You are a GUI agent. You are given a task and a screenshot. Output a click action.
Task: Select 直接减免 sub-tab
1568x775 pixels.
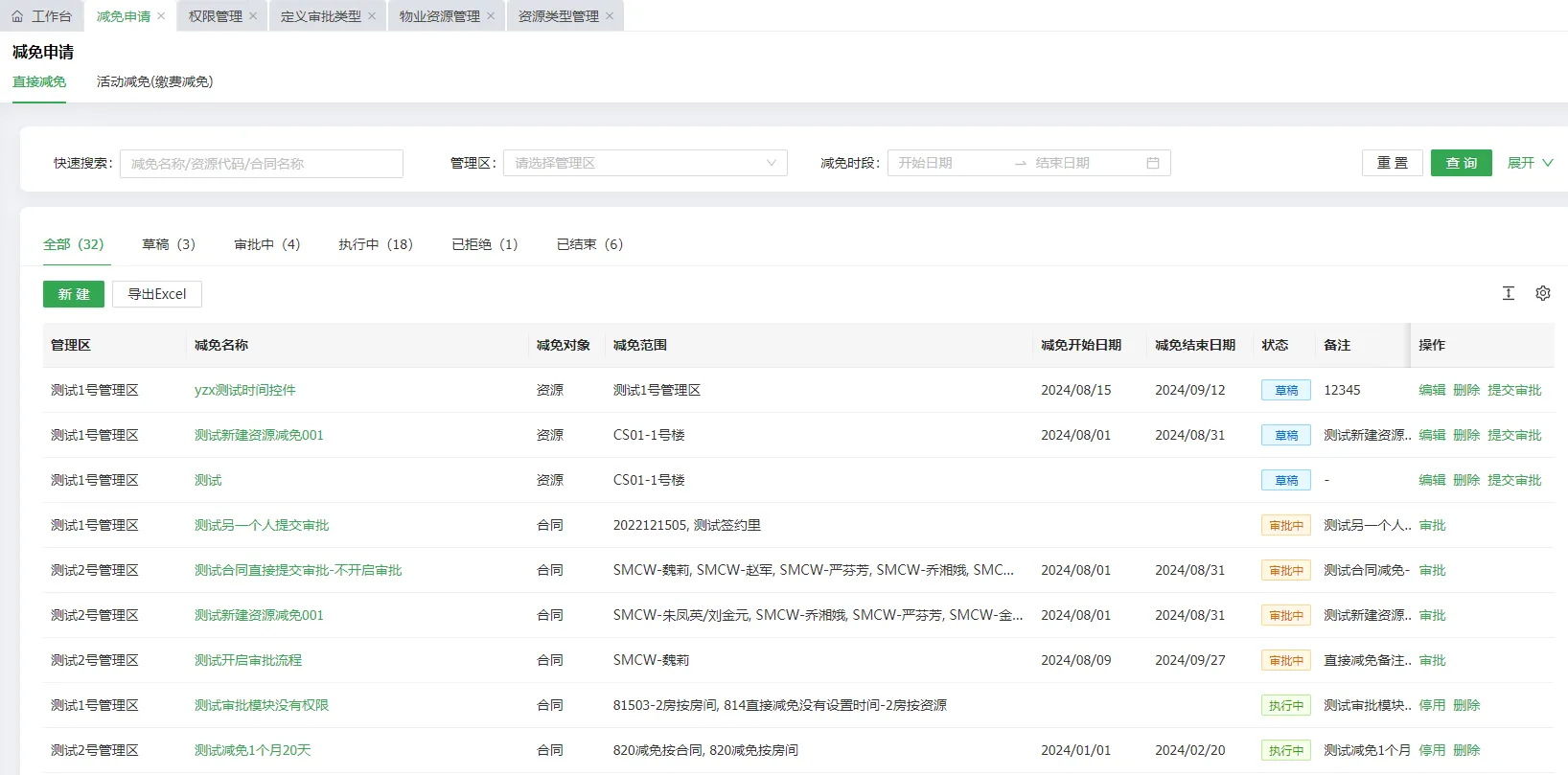39,82
